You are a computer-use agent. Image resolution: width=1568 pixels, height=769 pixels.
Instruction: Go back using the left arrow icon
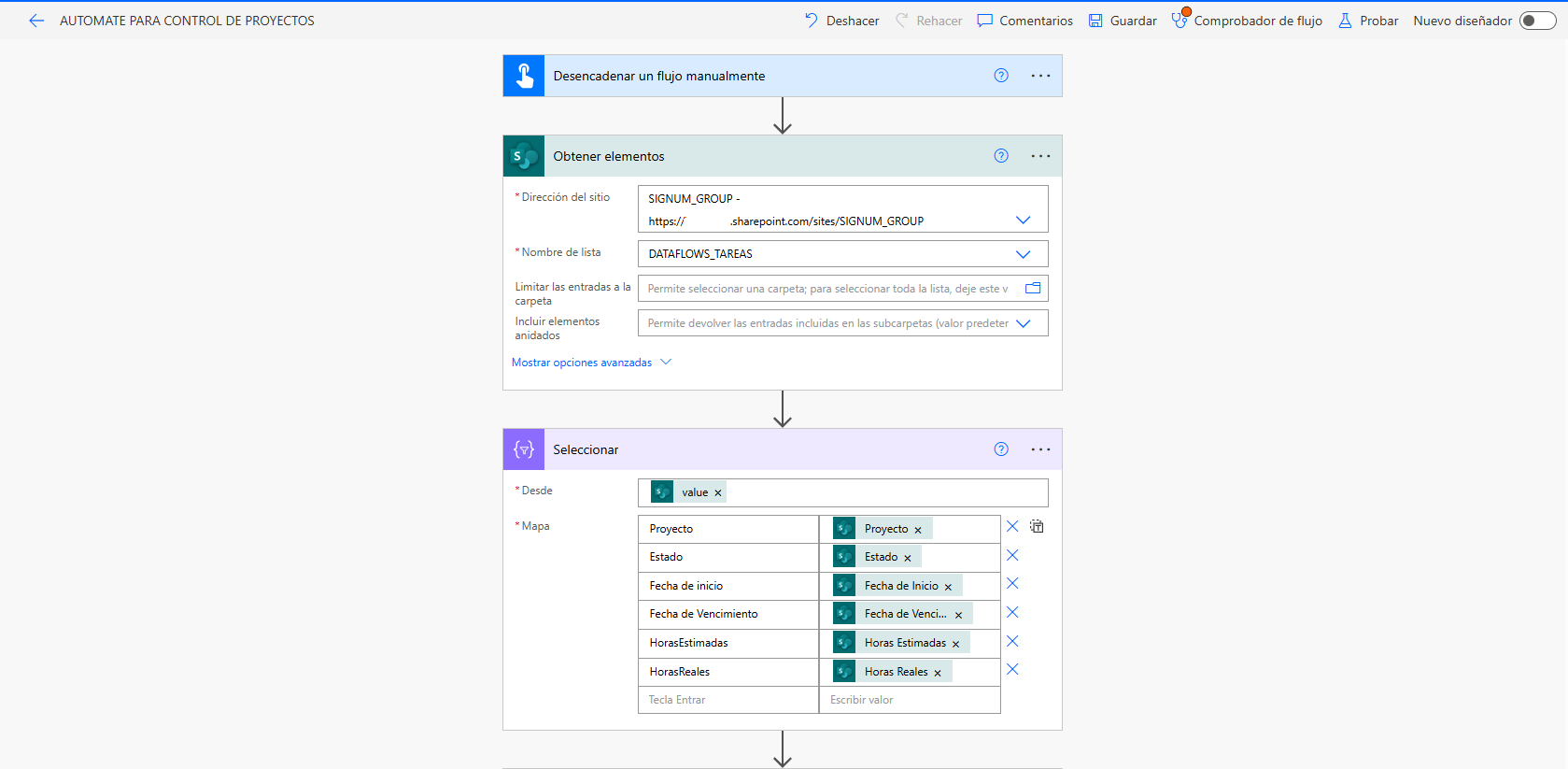pos(36,21)
